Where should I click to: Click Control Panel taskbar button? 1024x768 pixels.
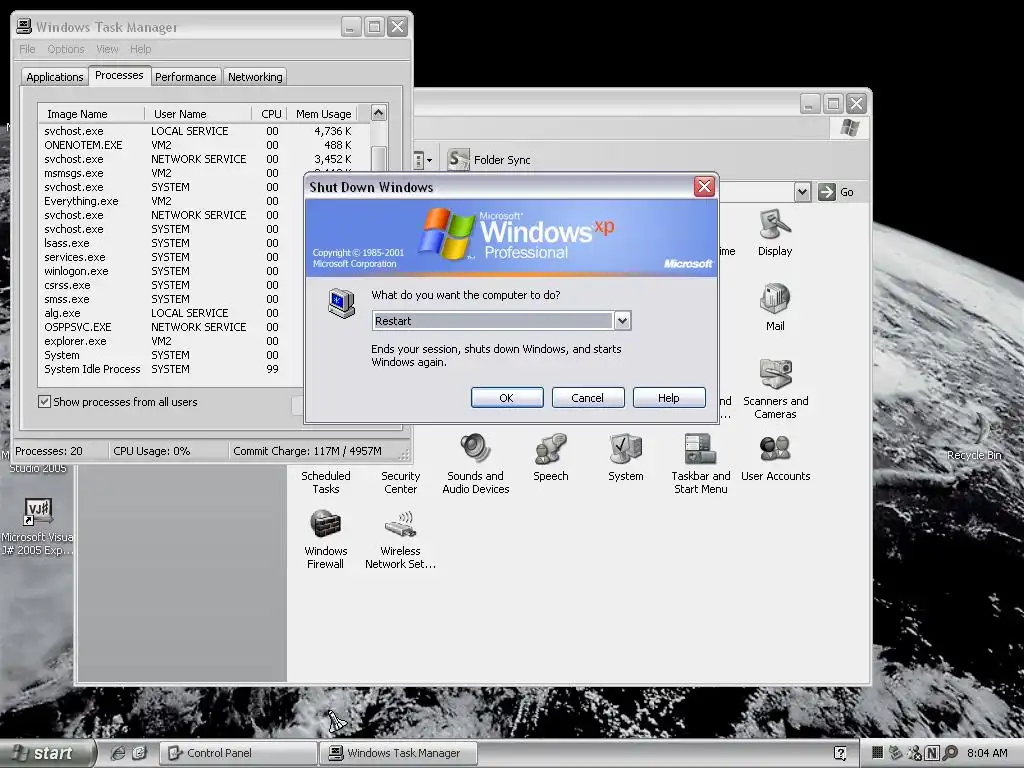[x=238, y=753]
